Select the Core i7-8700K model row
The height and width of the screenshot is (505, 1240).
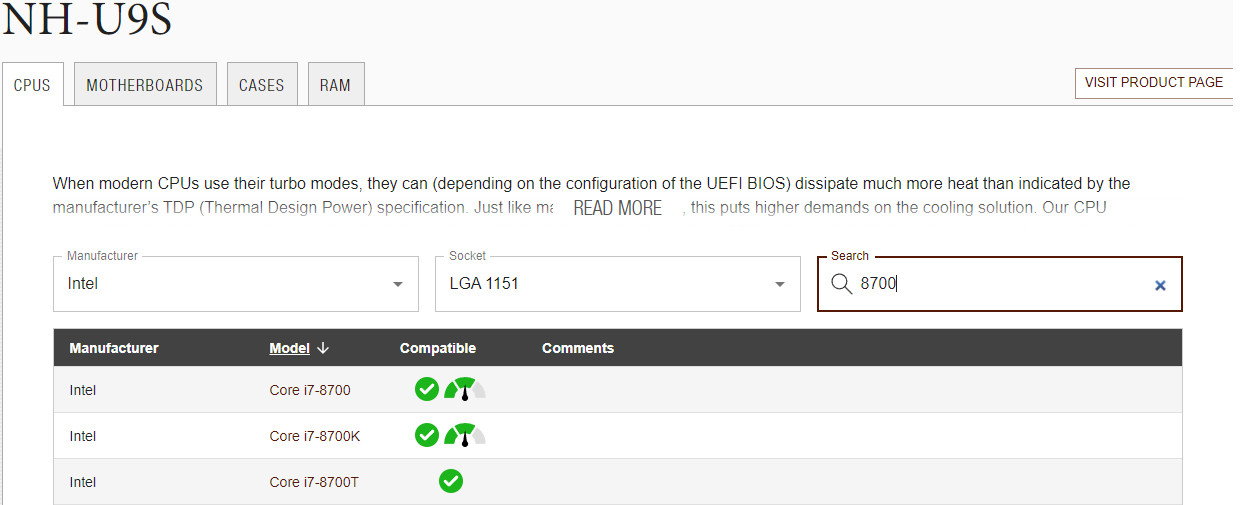tap(315, 436)
